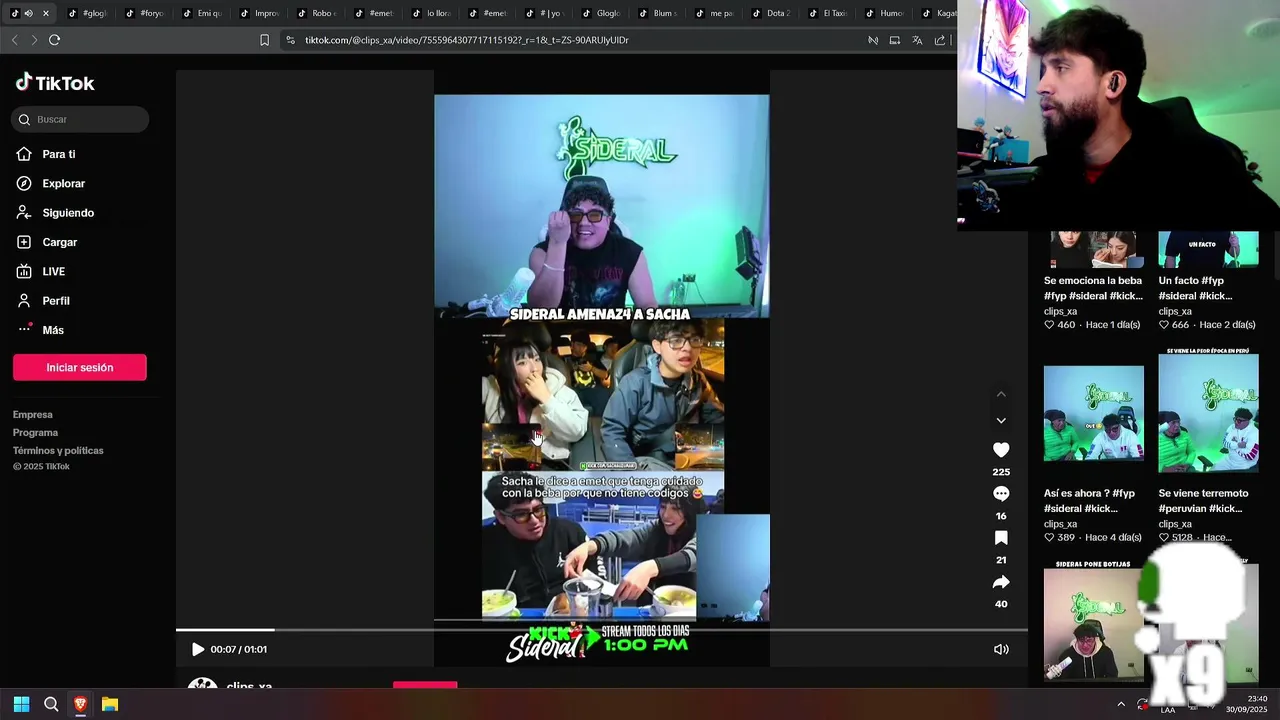The height and width of the screenshot is (720, 1280).
Task: Click the browser share icon
Action: [x=940, y=40]
